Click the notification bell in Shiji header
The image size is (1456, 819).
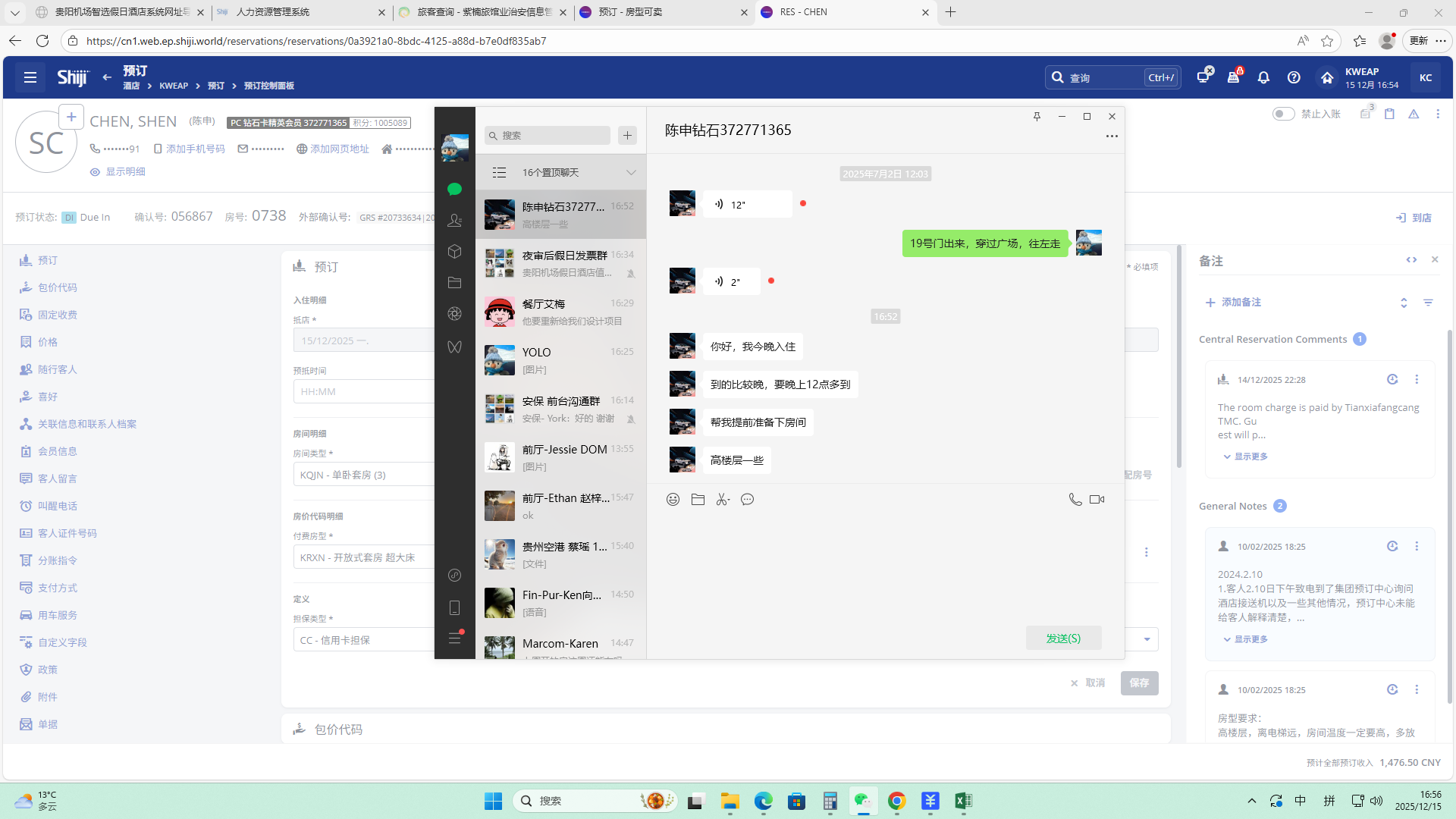1263,77
